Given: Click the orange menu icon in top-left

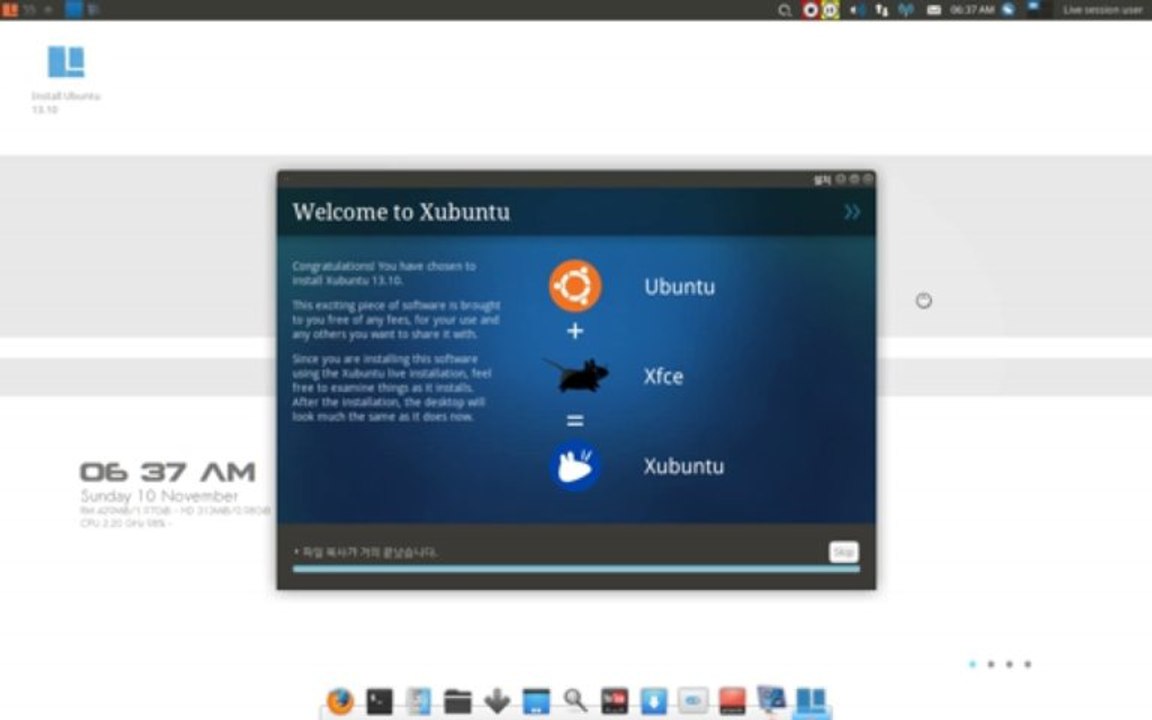Looking at the screenshot, I should pyautogui.click(x=10, y=10).
